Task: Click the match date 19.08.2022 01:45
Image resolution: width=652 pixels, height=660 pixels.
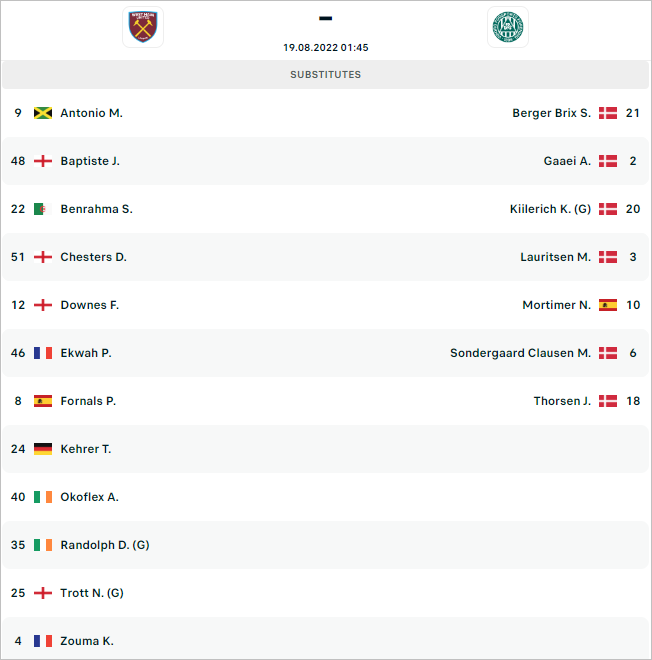Action: click(325, 48)
